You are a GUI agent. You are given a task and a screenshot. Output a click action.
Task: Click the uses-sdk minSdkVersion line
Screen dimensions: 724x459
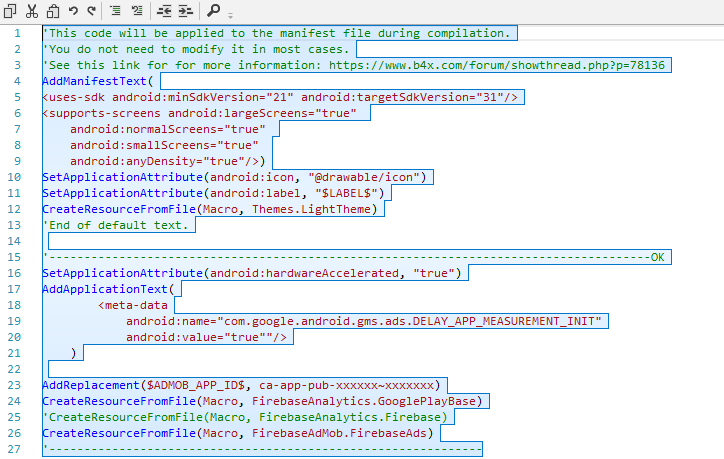(x=280, y=97)
